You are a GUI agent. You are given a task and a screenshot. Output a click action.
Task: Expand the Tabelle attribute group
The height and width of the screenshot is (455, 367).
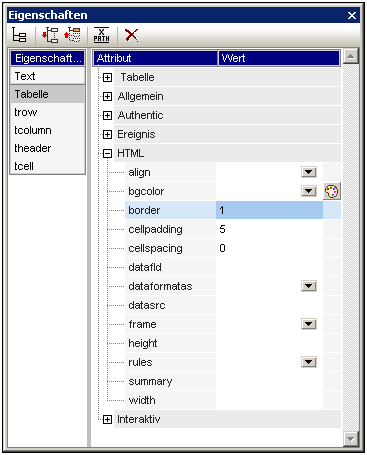click(x=107, y=78)
